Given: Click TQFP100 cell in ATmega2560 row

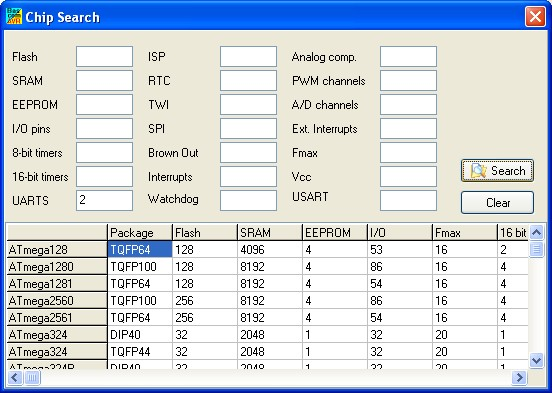Looking at the screenshot, I should 140,300.
